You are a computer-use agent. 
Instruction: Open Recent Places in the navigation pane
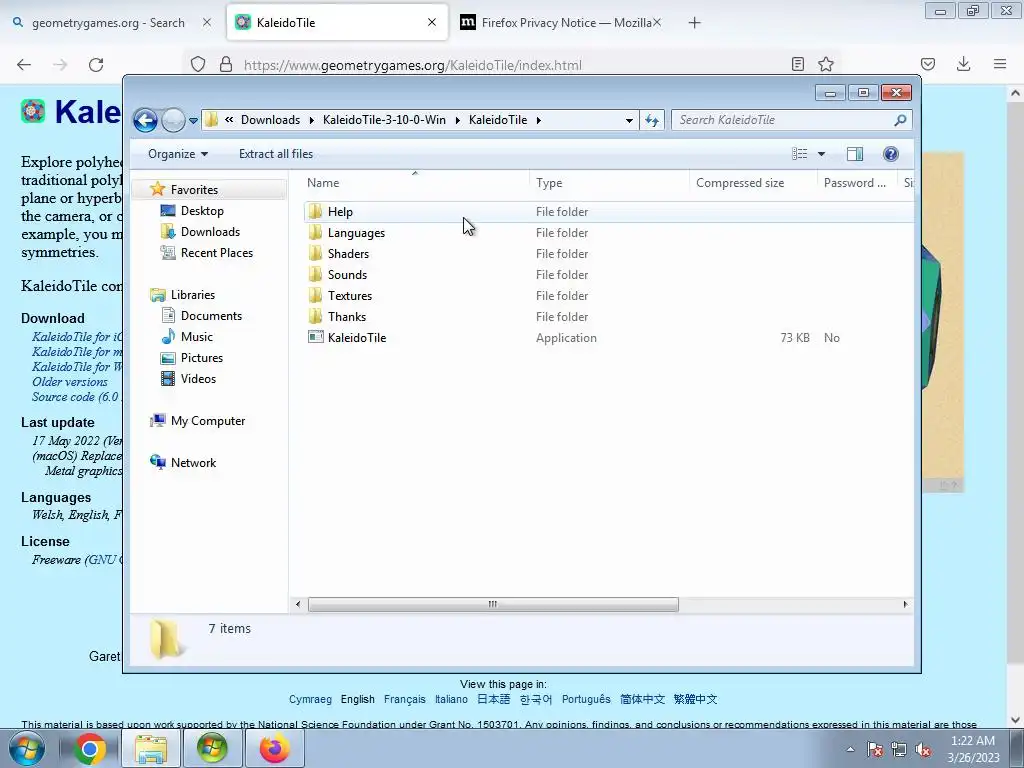pyautogui.click(x=216, y=253)
